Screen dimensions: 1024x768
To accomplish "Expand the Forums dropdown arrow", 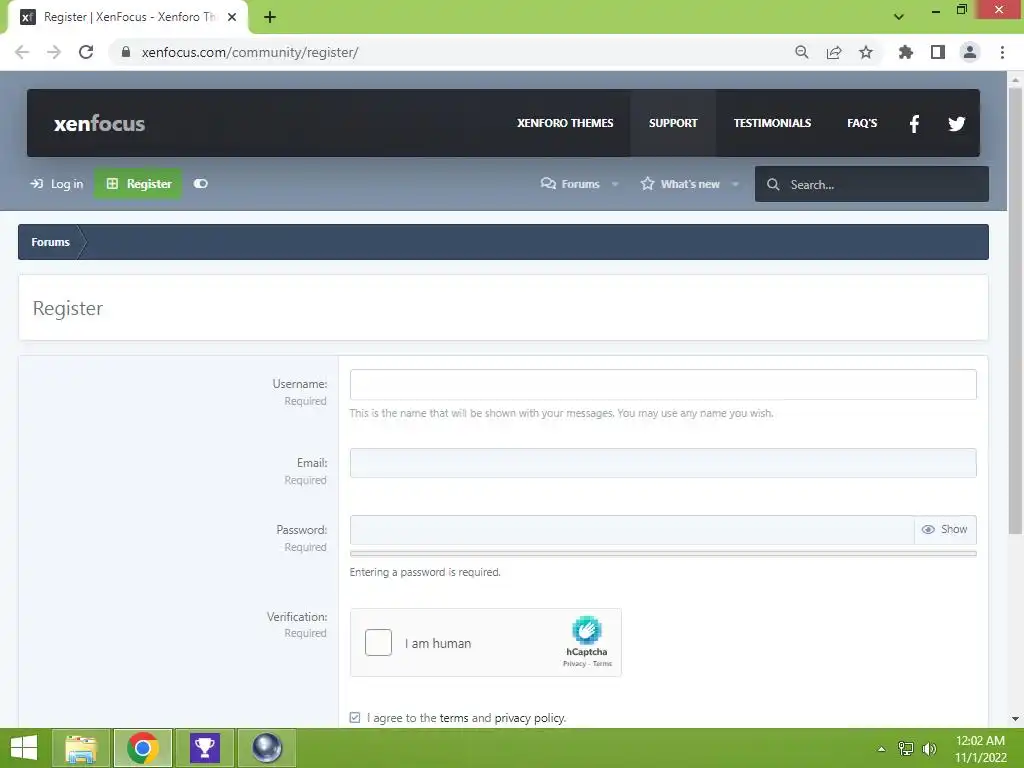I will coord(615,184).
